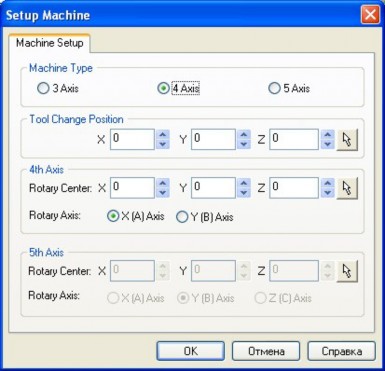Click disabled 5th Axis pick-point button
The height and width of the screenshot is (371, 385).
coord(347,271)
